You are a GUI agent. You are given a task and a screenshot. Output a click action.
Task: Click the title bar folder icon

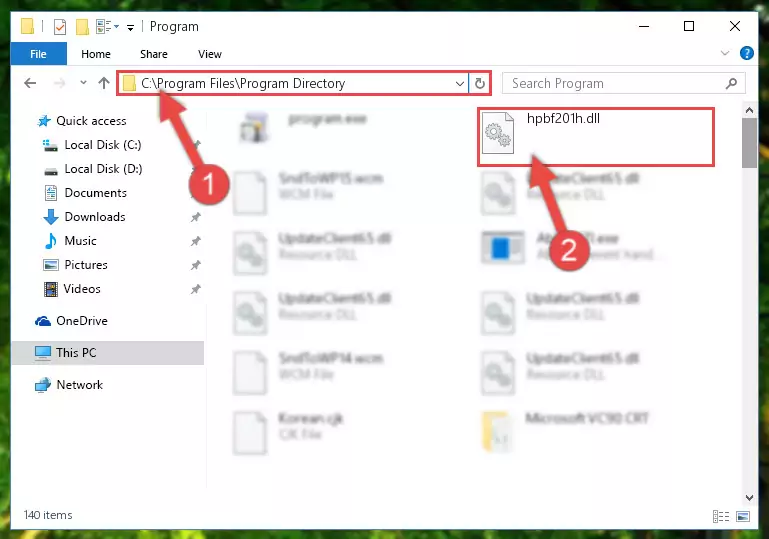pos(27,26)
